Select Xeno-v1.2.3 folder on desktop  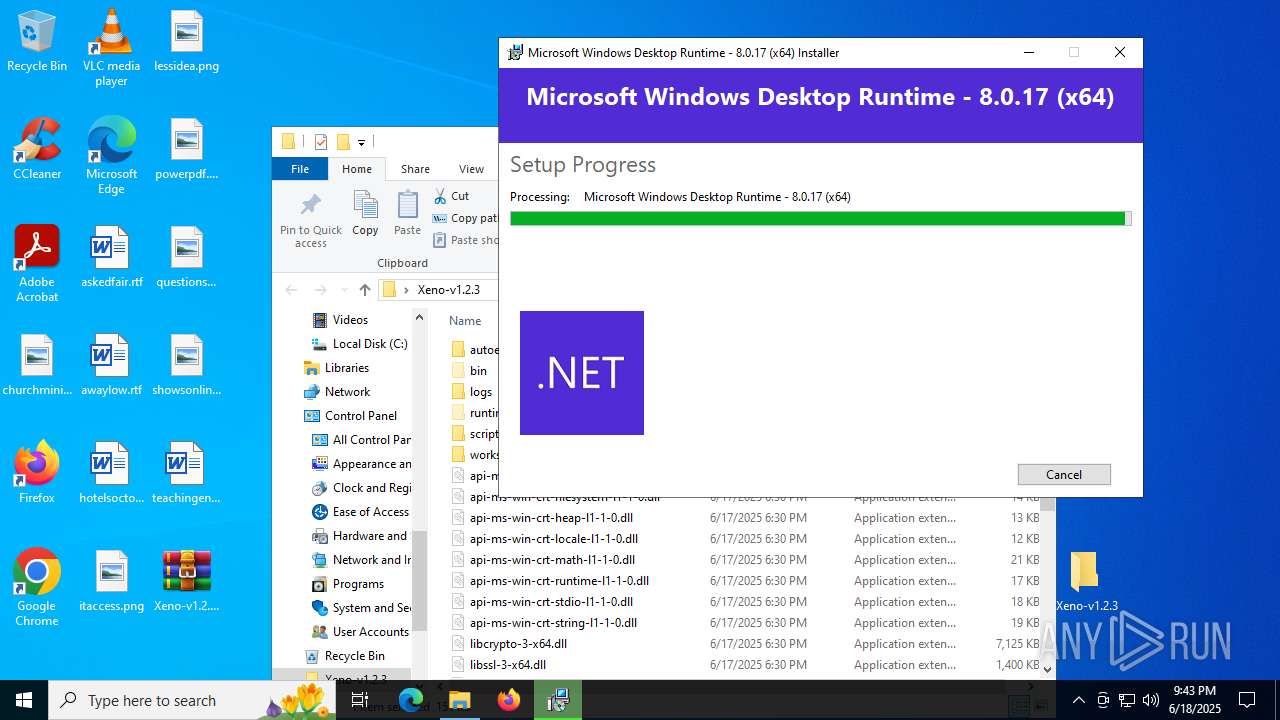1086,581
